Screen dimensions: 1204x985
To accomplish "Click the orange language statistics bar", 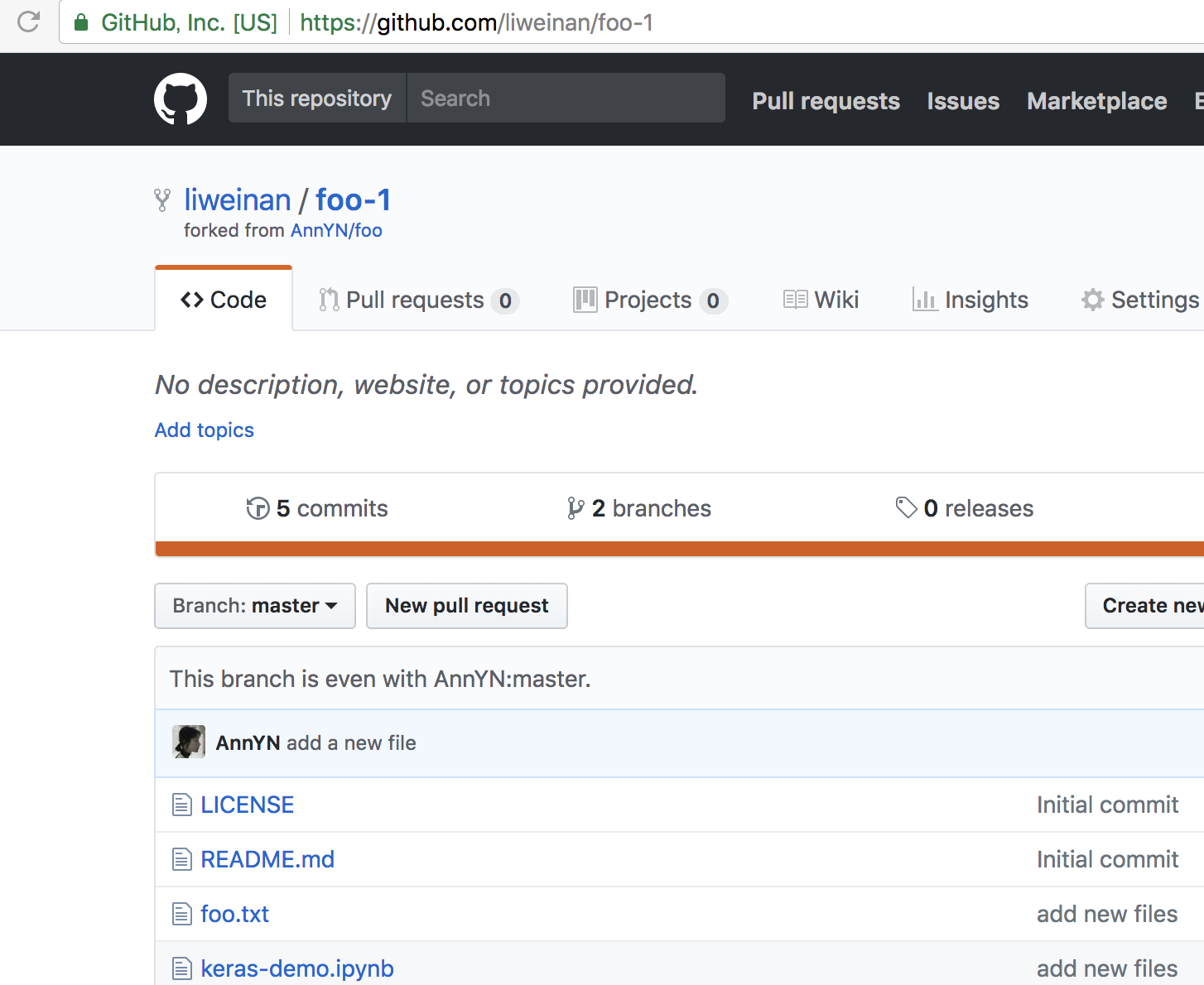I will [680, 550].
